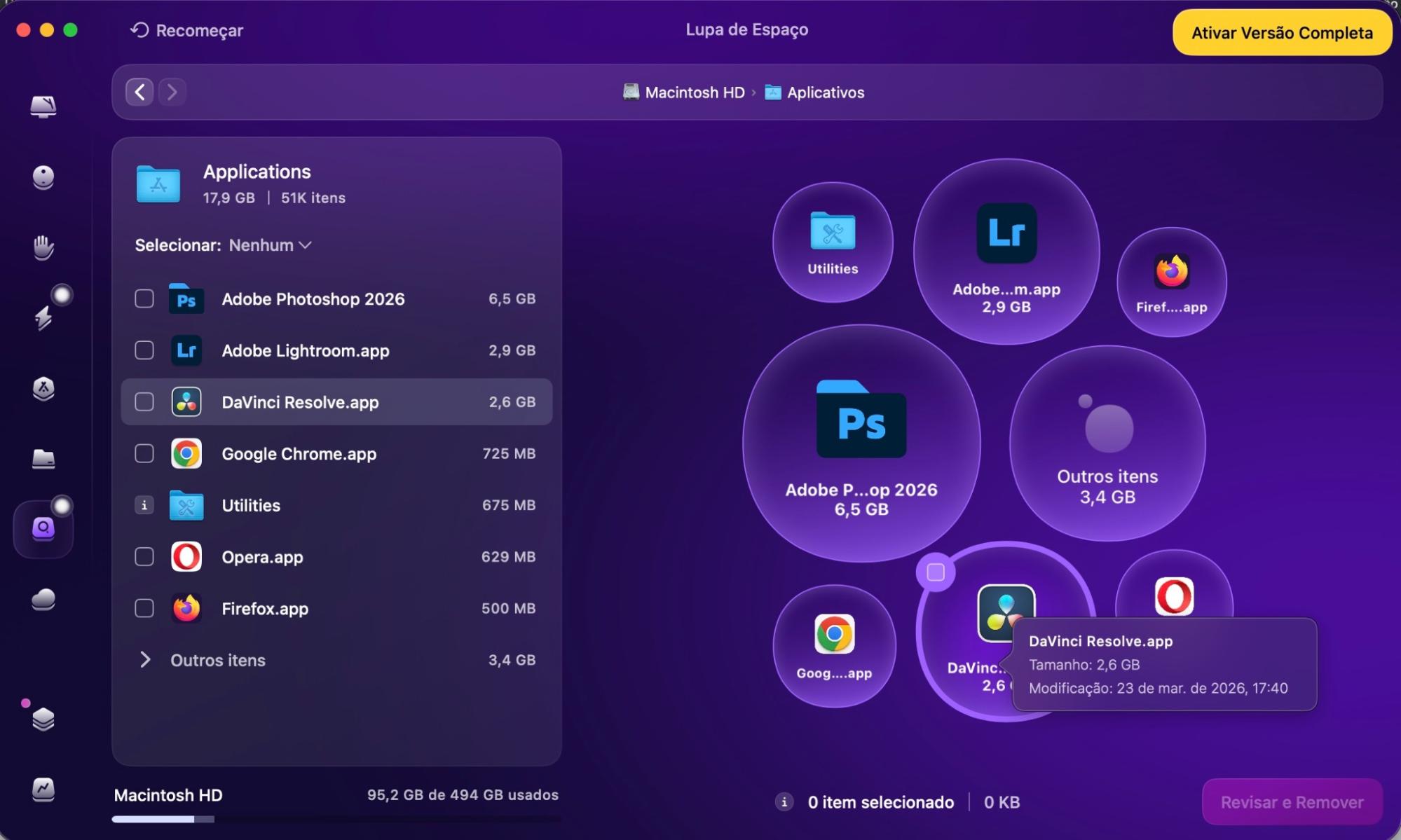Click the 17,9 GB folder size text
Screen dimensions: 1401x840
pyautogui.click(x=228, y=198)
